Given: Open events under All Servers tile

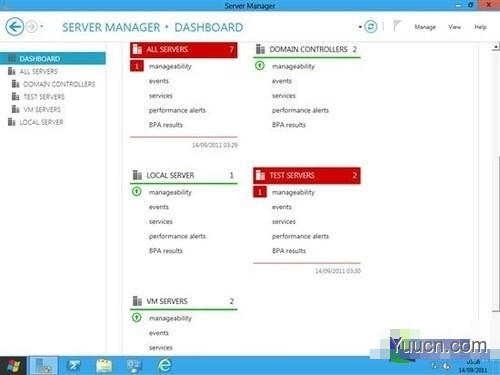Looking at the screenshot, I should 159,81.
